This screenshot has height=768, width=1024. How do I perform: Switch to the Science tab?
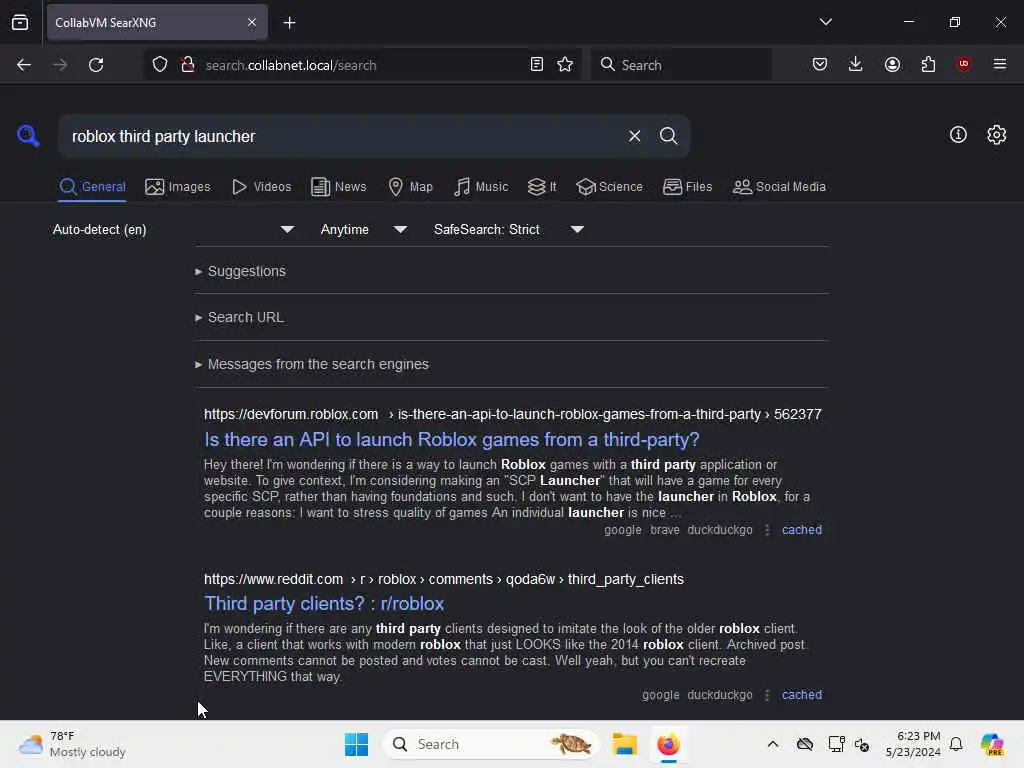pyautogui.click(x=609, y=187)
